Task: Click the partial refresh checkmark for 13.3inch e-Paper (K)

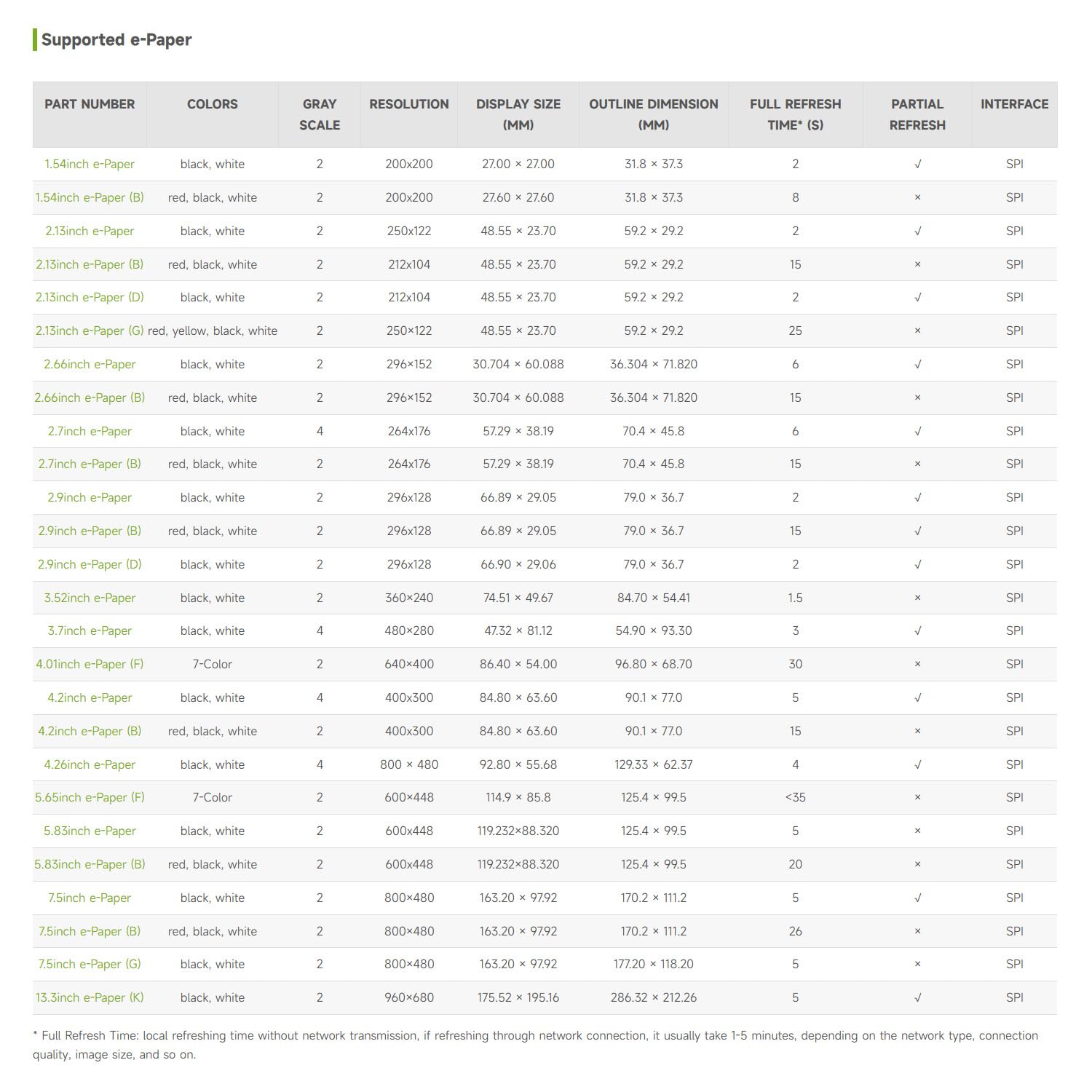Action: [917, 998]
